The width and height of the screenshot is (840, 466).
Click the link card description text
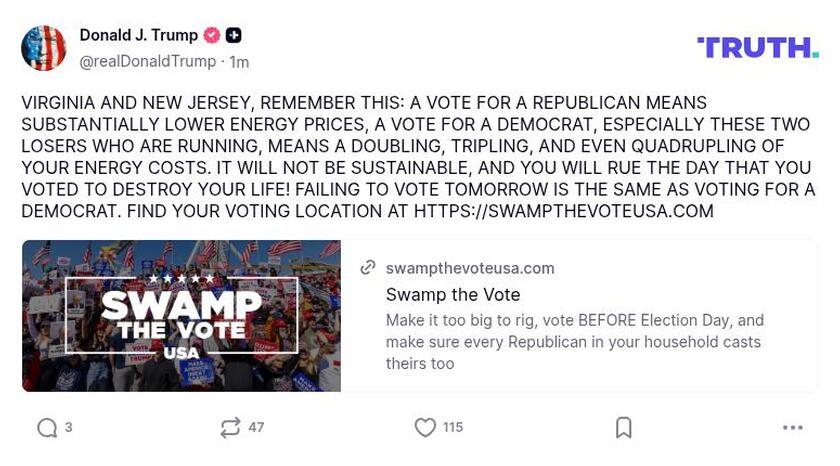574,341
